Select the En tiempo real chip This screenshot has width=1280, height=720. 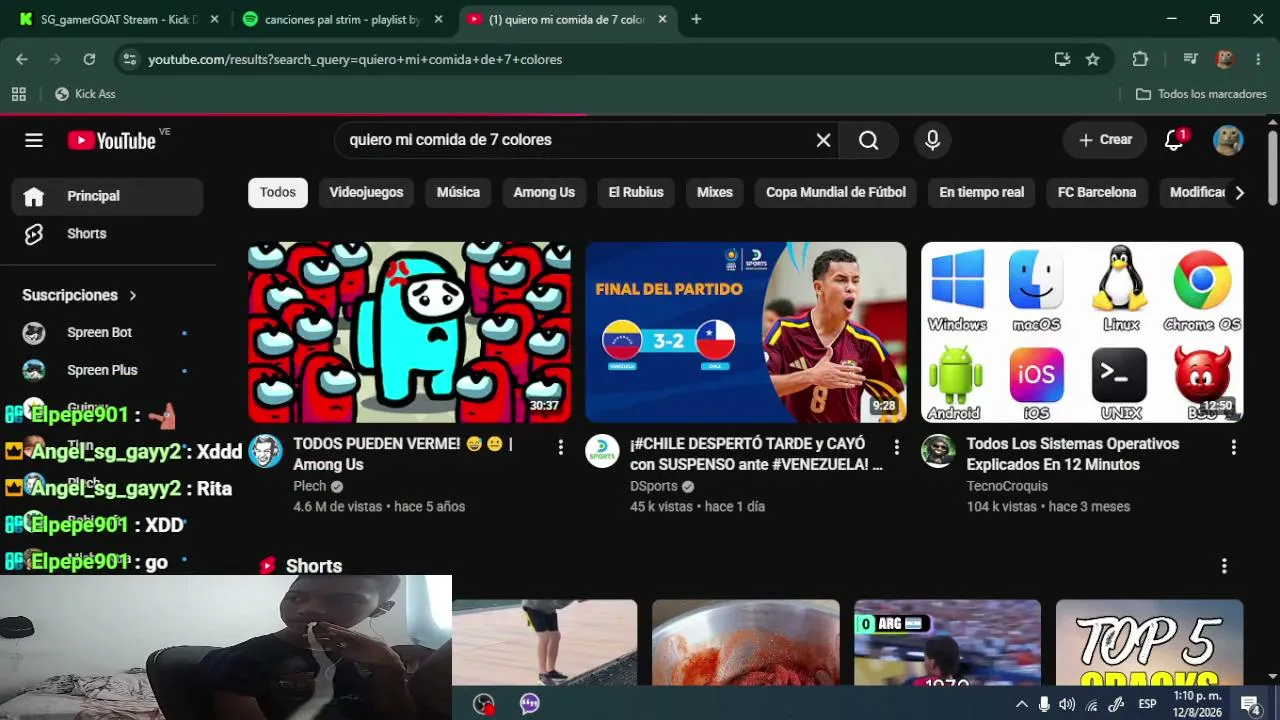[982, 193]
